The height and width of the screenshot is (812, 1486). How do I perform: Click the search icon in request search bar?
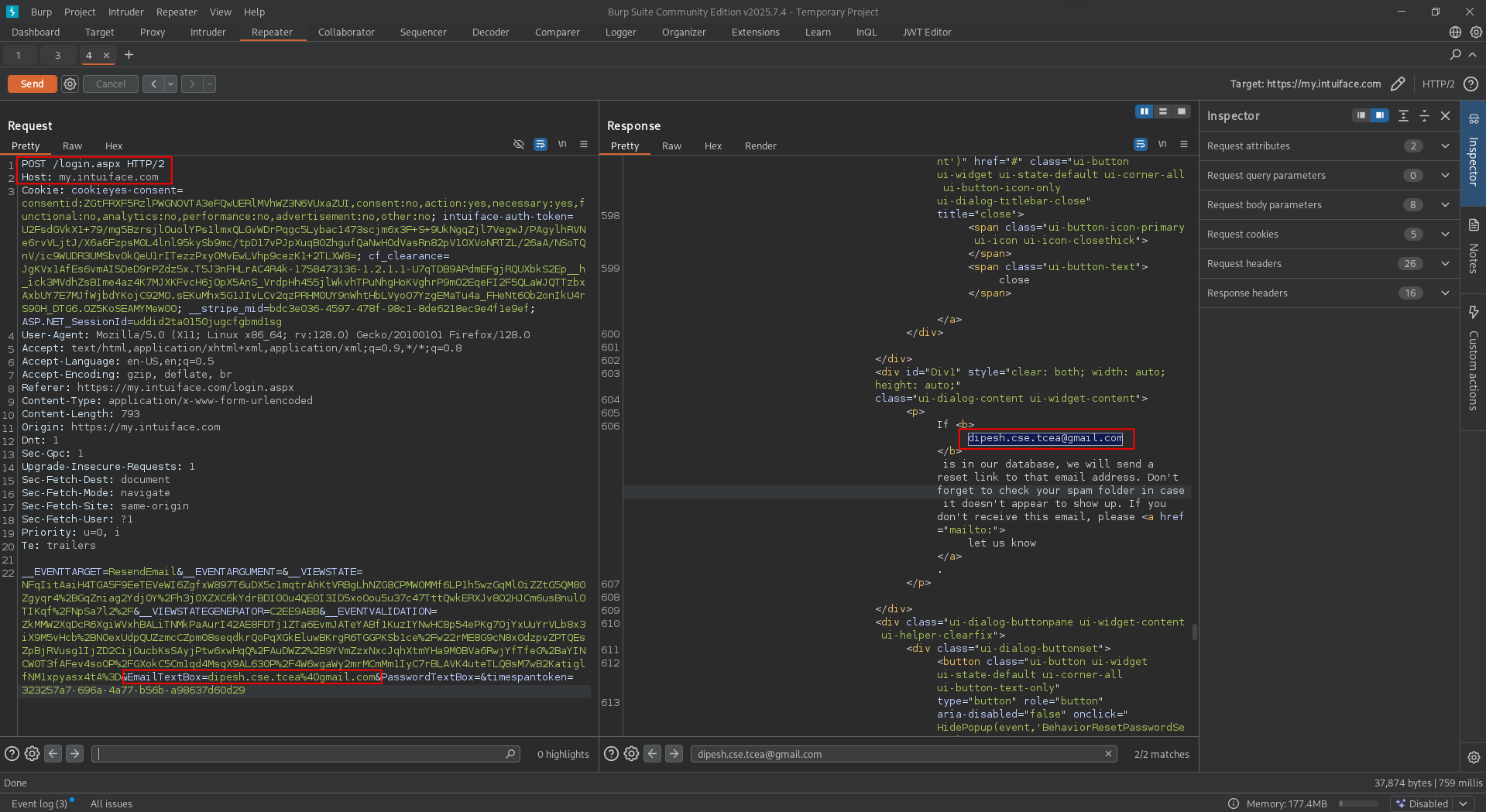pyautogui.click(x=510, y=754)
